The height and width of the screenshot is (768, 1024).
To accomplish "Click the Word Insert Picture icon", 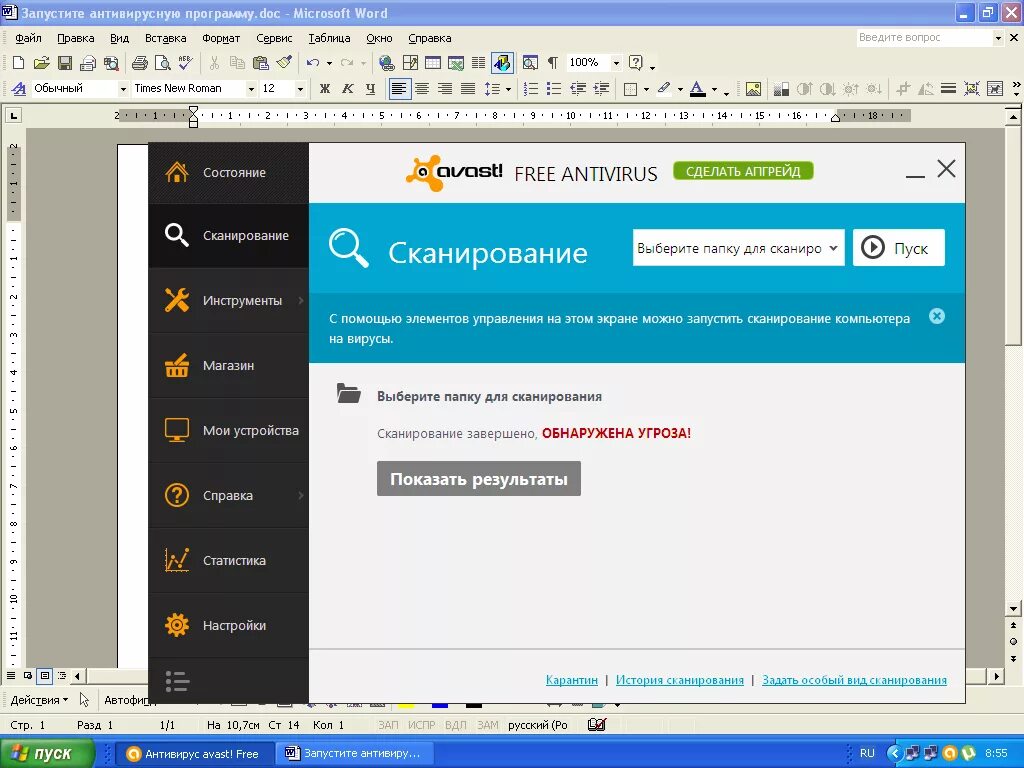I will [x=753, y=88].
